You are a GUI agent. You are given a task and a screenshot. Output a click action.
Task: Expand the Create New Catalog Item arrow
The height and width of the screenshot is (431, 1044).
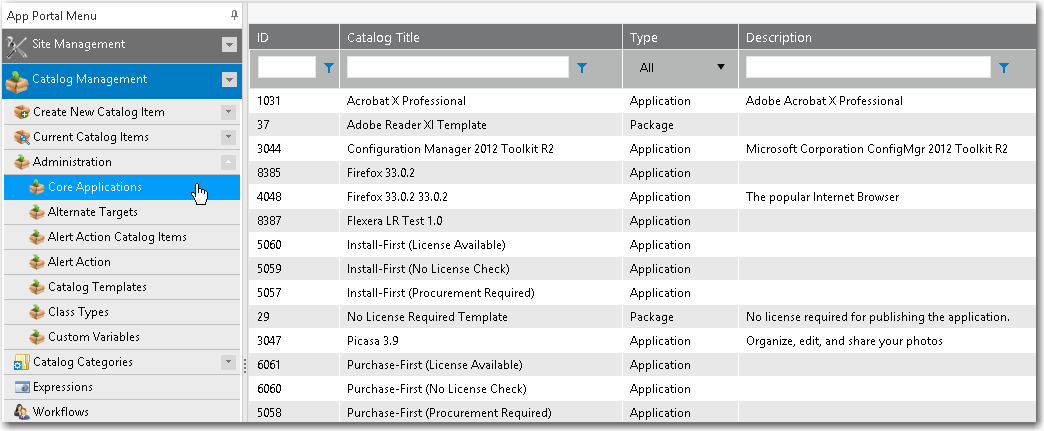click(229, 112)
